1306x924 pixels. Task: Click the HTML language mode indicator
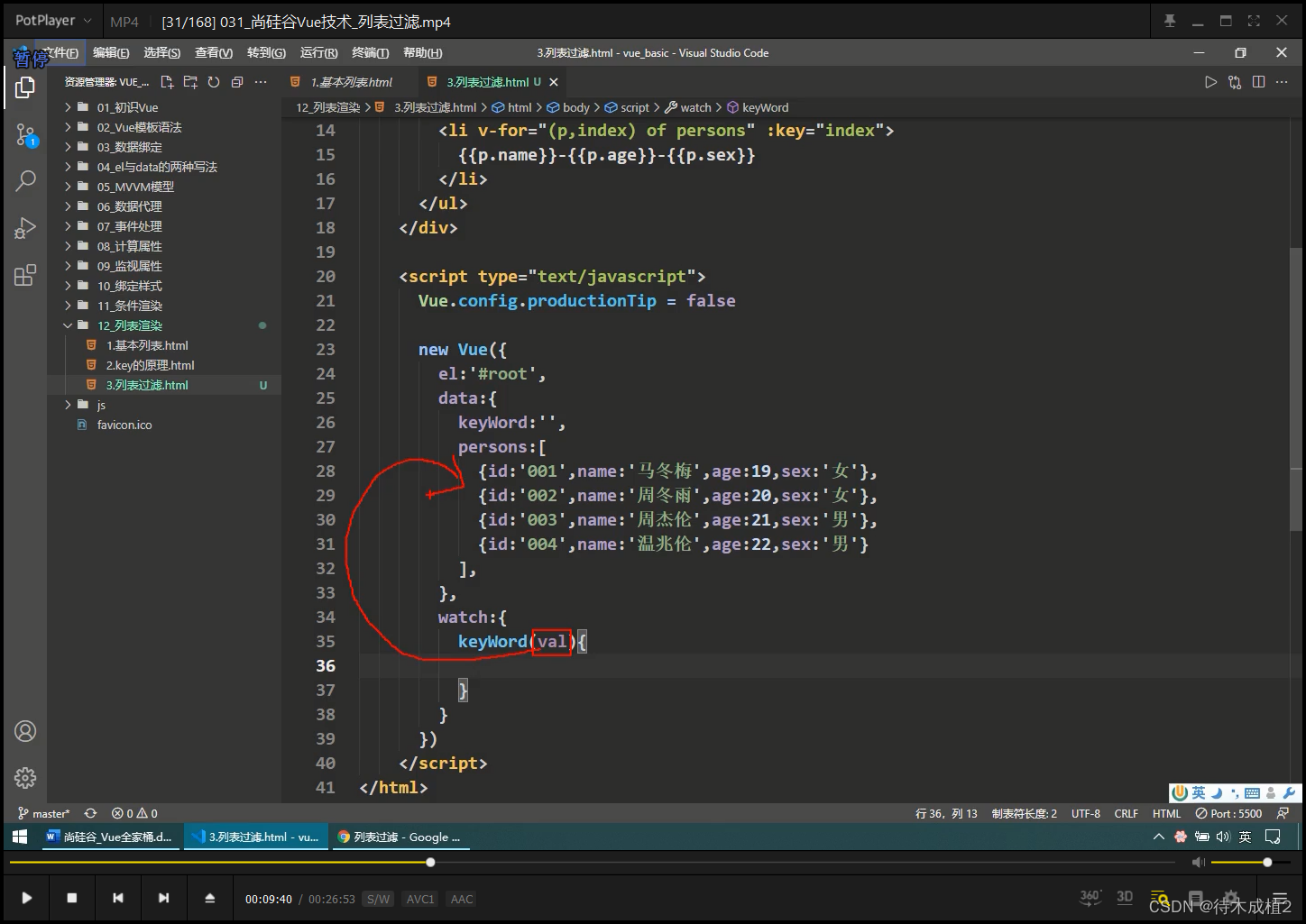click(x=1166, y=813)
